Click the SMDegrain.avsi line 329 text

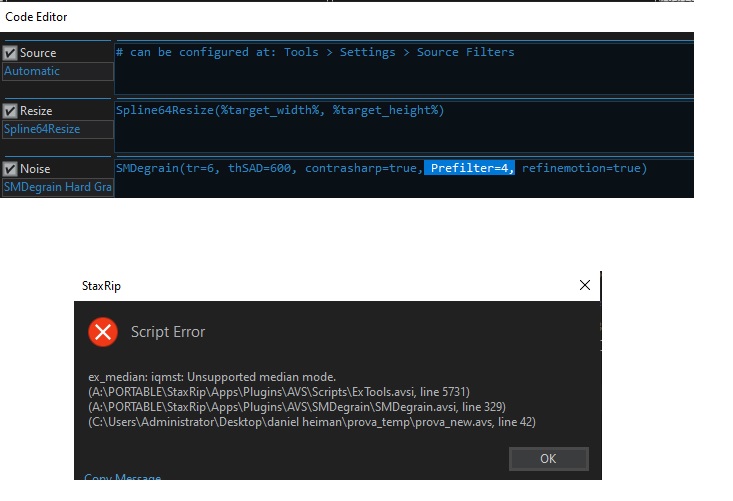pos(297,407)
